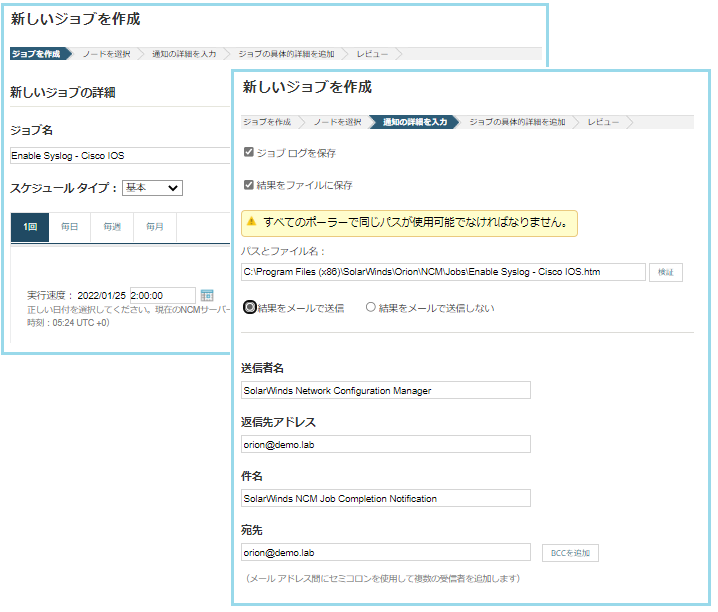Select the 毎日 schedule tab

click(x=70, y=227)
